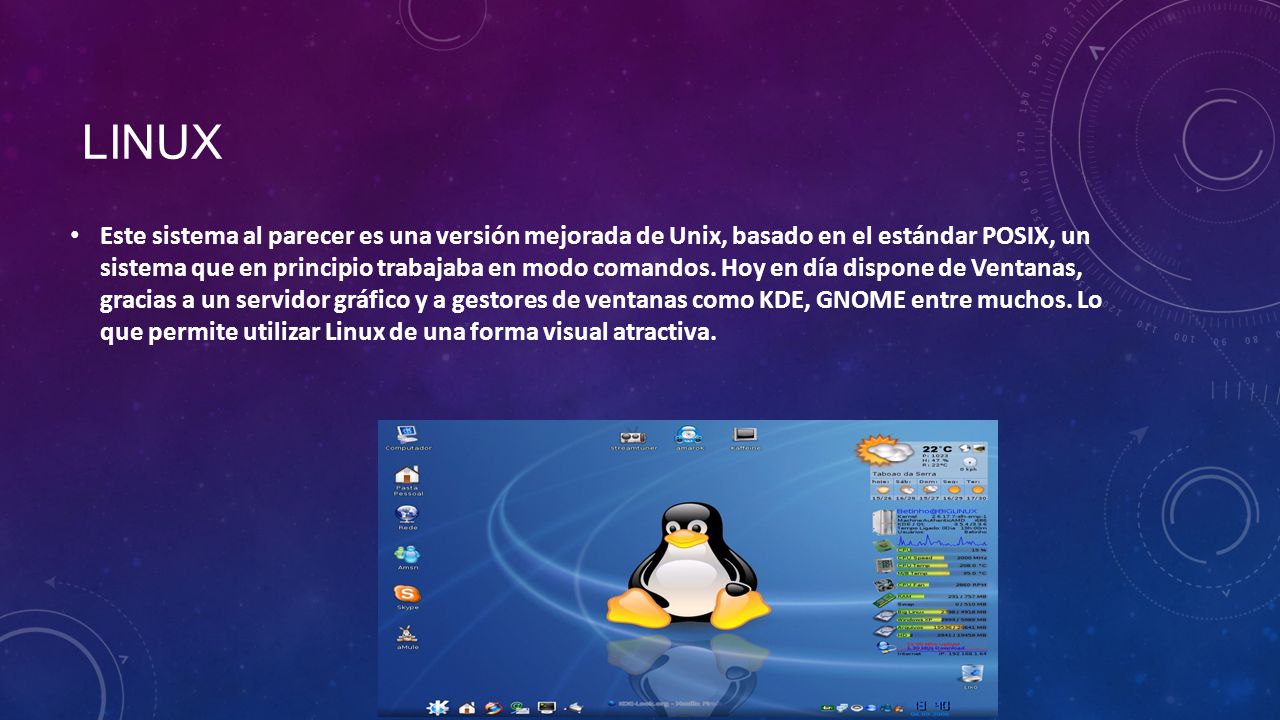
Task: Select the 22°C temperature reading
Action: (937, 449)
